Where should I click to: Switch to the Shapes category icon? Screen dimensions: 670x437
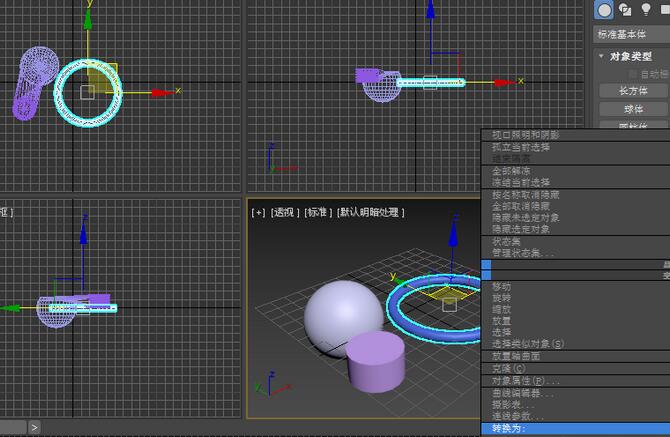point(626,10)
